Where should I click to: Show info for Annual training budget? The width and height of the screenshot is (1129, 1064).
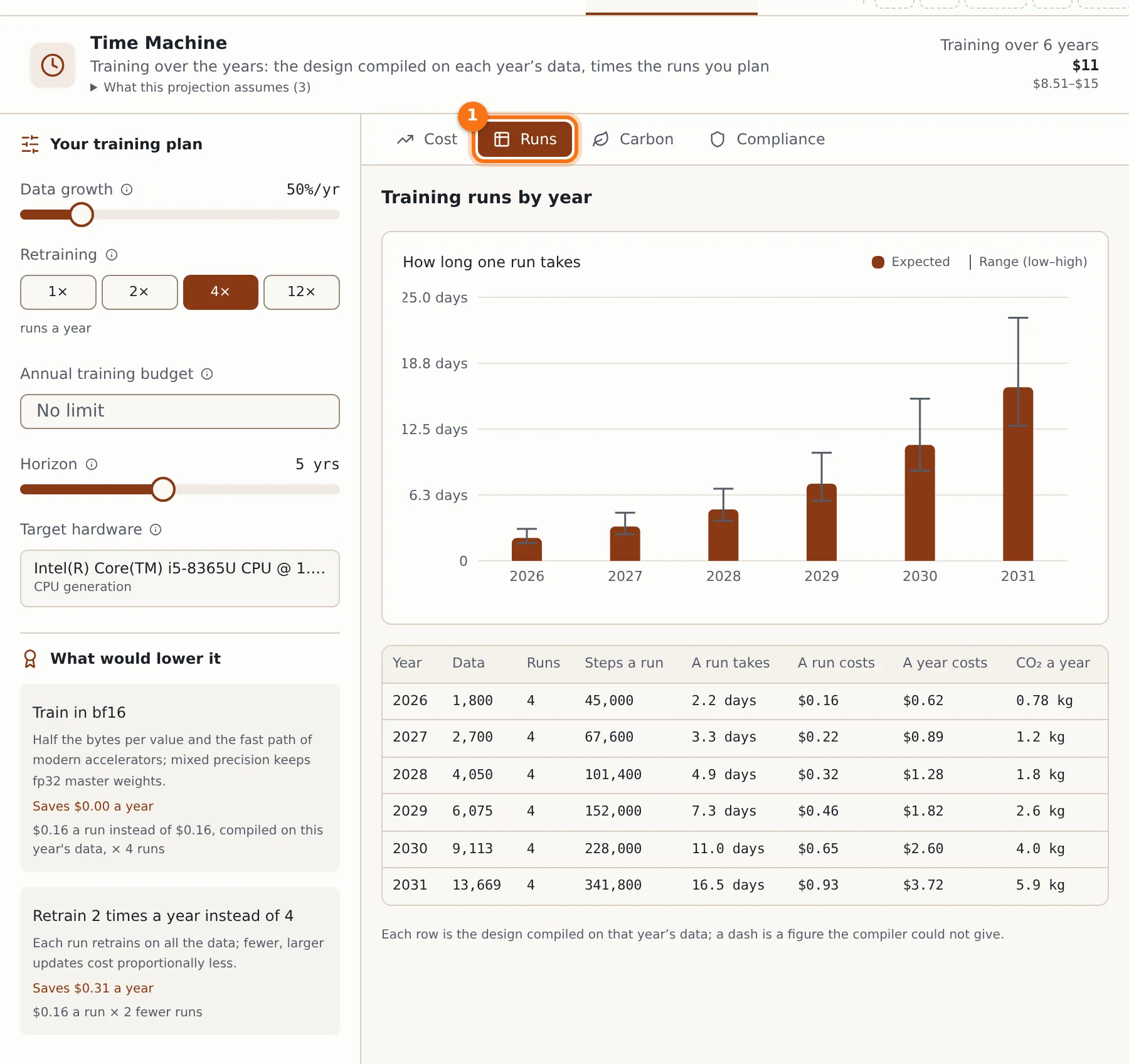(207, 374)
